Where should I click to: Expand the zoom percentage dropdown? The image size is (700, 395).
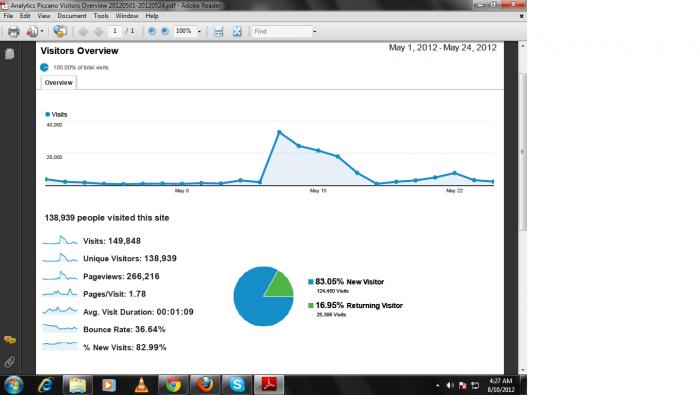point(199,32)
